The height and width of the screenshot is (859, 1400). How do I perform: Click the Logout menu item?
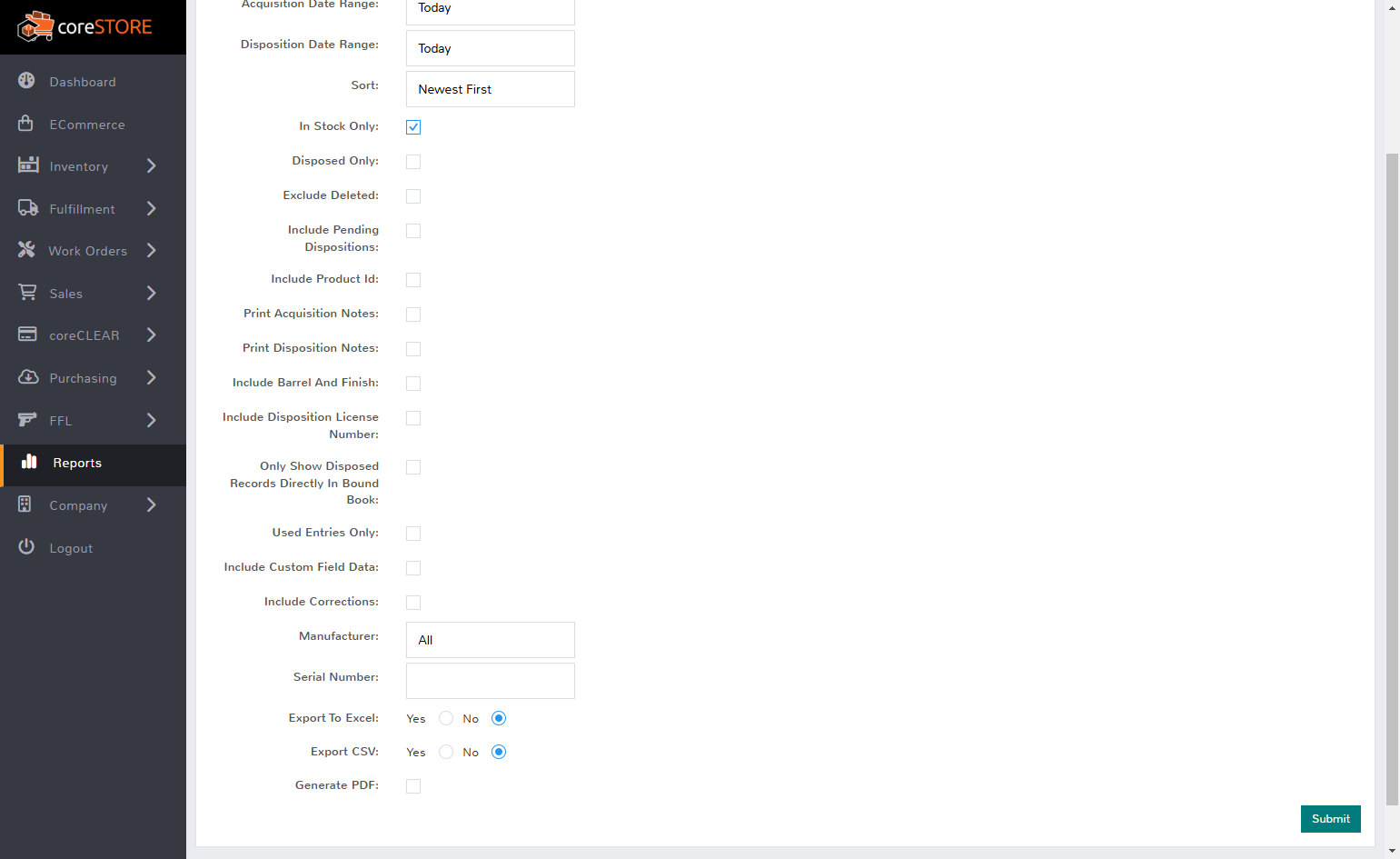coord(93,547)
